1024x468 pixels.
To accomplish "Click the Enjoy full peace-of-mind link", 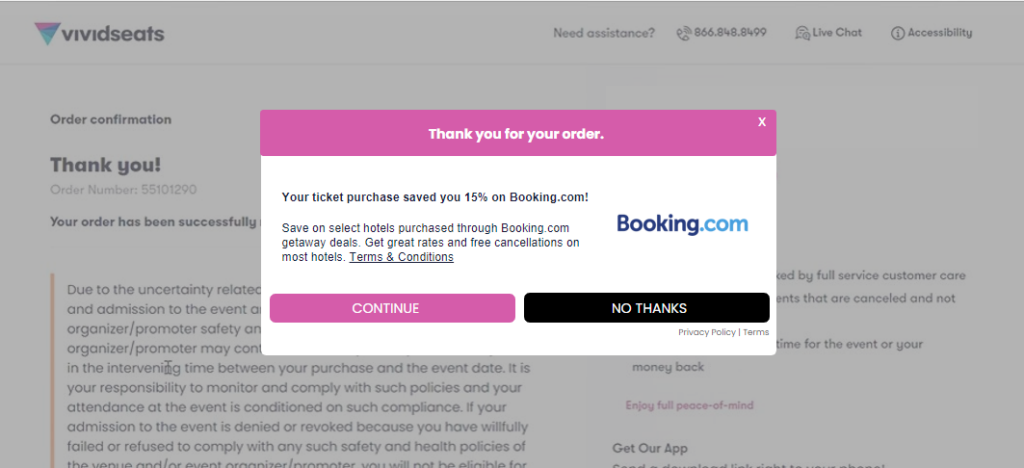I will [689, 405].
